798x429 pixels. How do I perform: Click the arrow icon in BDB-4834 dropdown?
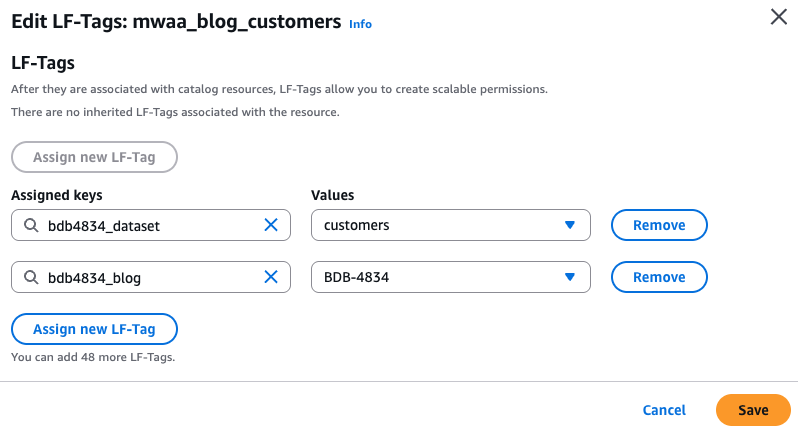pos(570,277)
